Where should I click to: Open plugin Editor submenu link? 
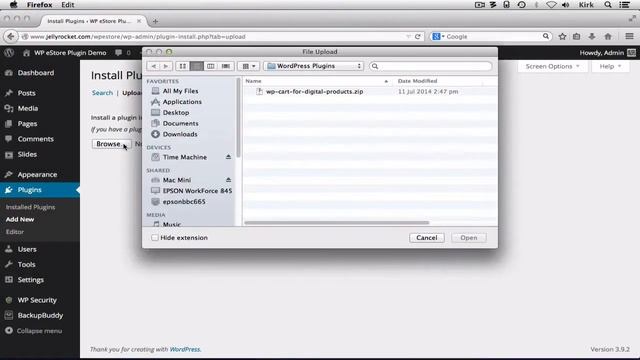[x=15, y=232]
